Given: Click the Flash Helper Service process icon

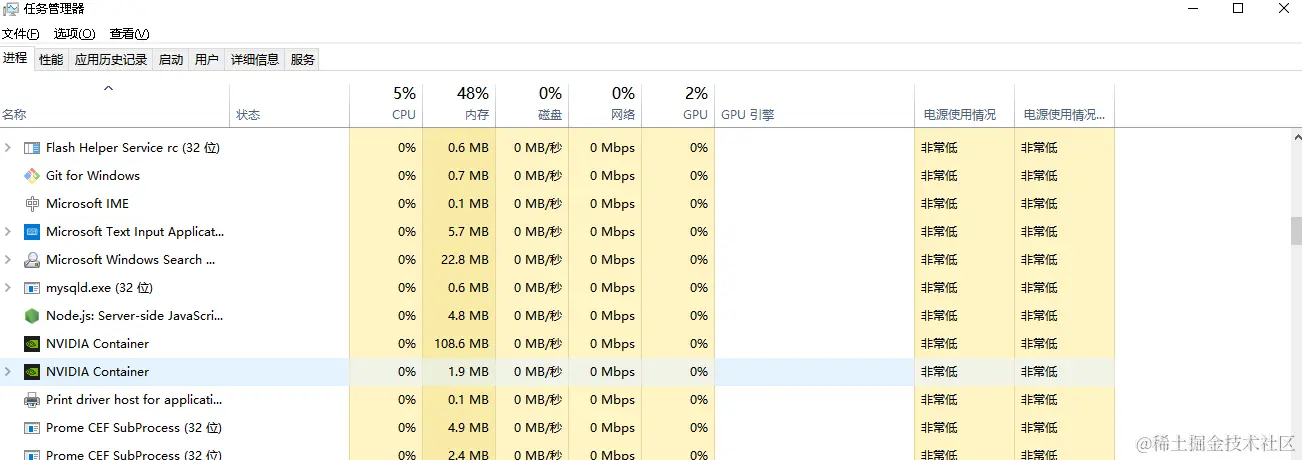Looking at the screenshot, I should tap(31, 148).
